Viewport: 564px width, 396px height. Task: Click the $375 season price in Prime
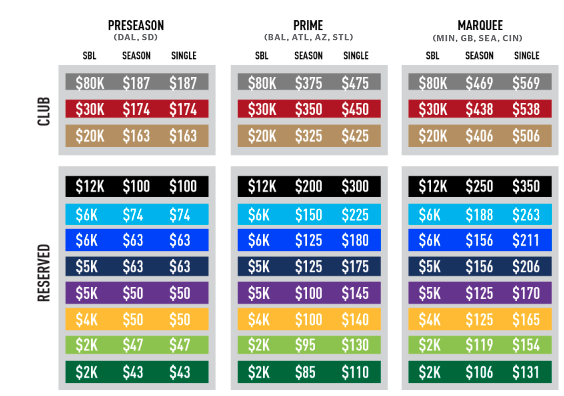click(308, 83)
